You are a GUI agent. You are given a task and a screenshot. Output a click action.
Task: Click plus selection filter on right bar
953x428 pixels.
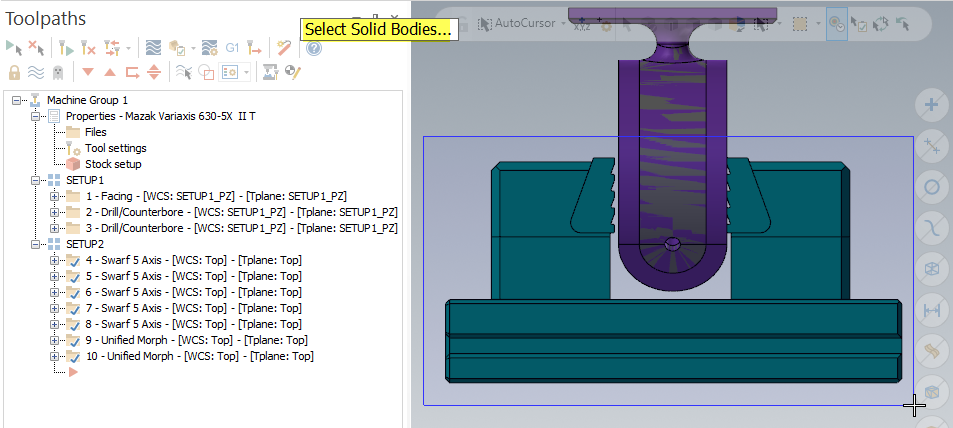[931, 105]
